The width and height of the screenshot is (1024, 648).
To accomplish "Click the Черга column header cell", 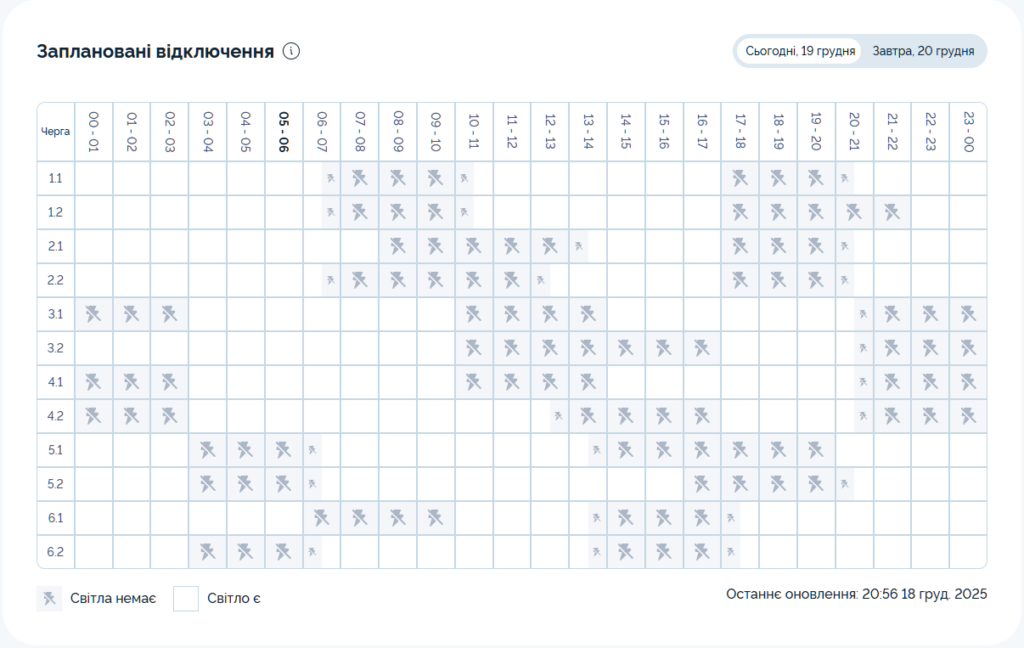I will coord(55,131).
